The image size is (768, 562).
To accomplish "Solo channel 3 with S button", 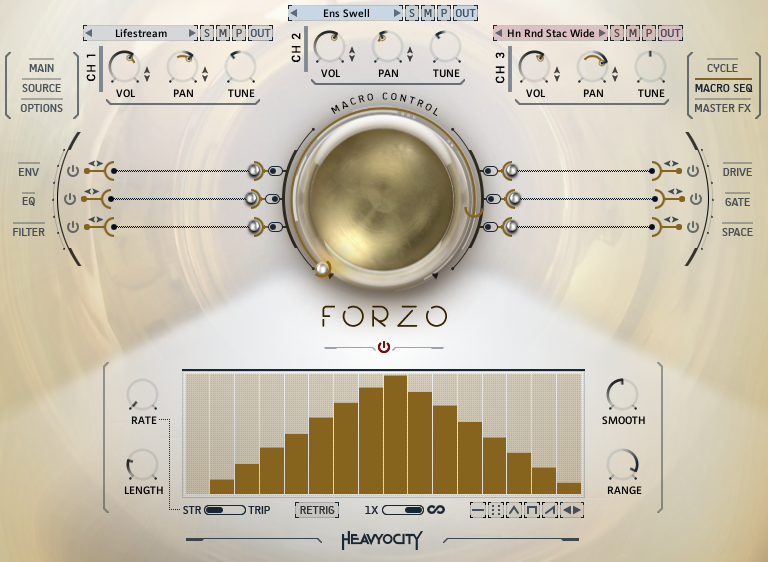I will (x=616, y=33).
